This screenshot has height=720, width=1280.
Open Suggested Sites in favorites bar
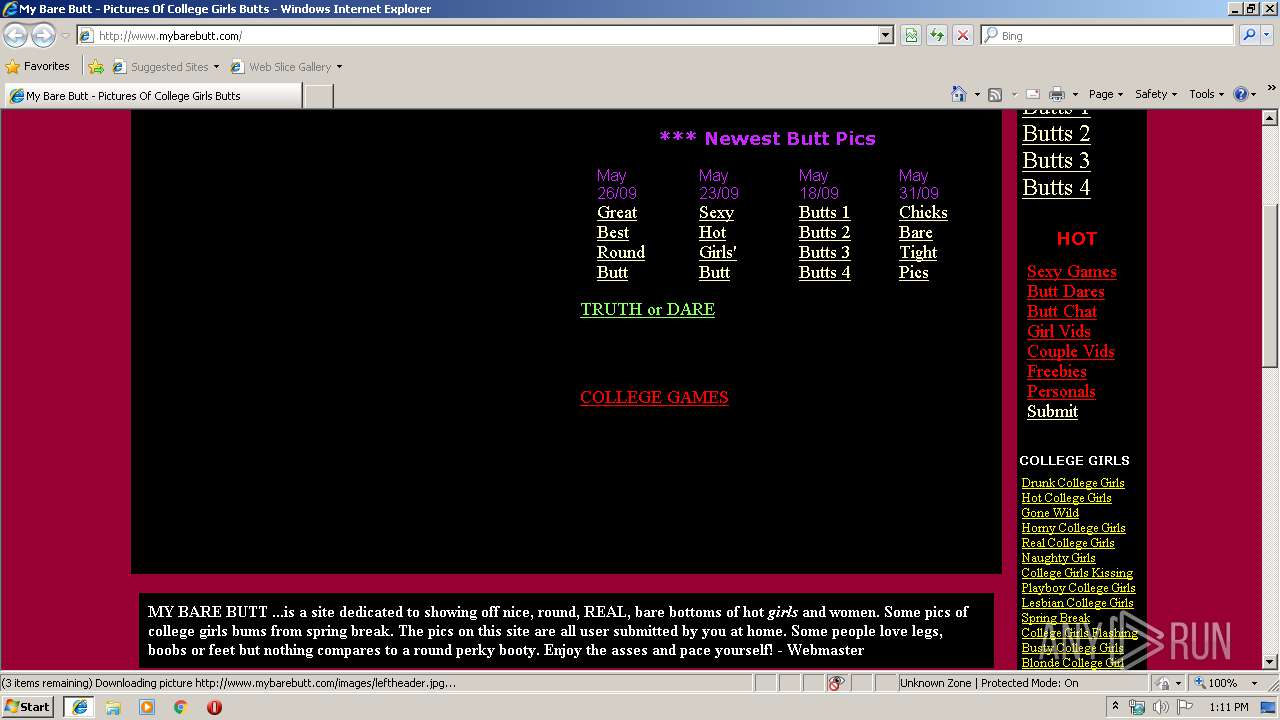[x=165, y=67]
